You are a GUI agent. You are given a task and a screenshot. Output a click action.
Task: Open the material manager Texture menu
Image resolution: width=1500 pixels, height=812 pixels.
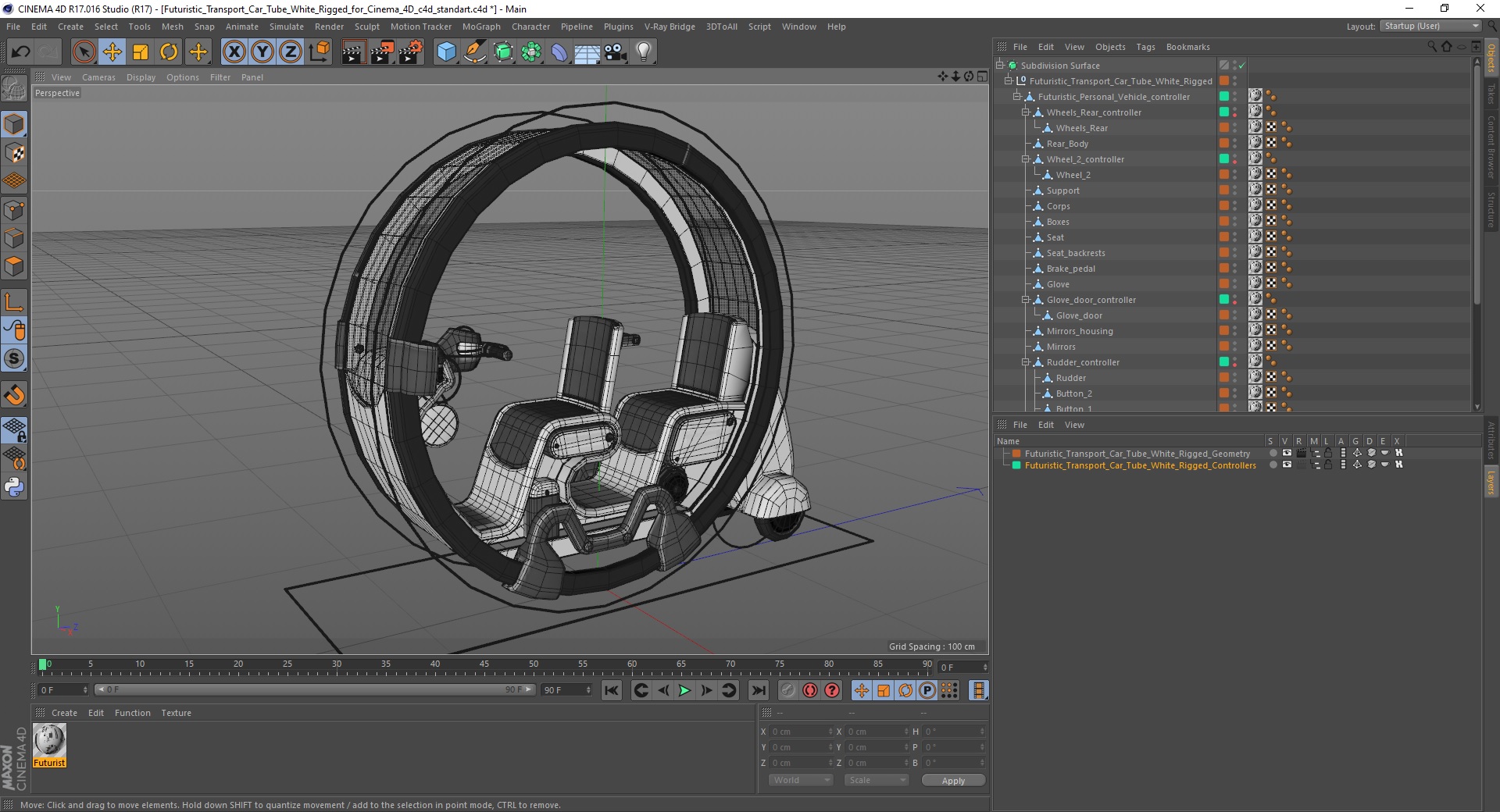click(176, 713)
